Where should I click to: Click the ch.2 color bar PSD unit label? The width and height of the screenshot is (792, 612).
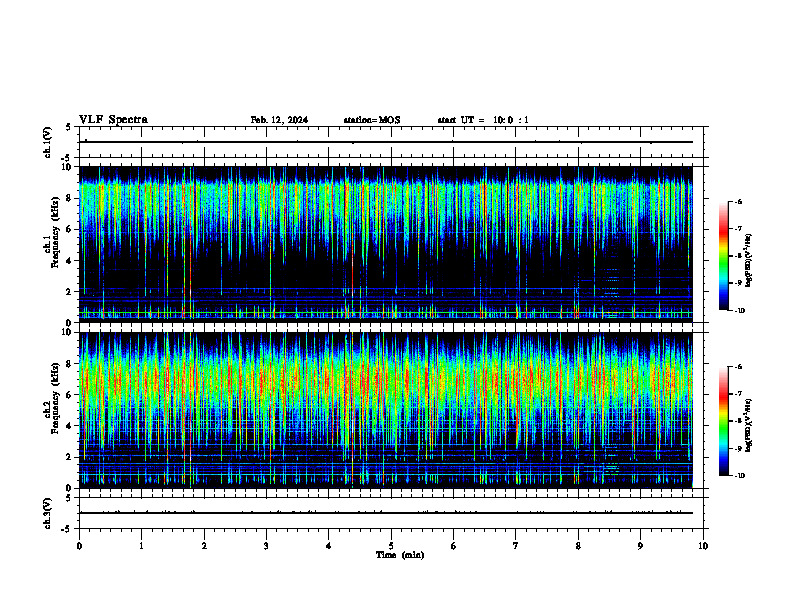[749, 425]
